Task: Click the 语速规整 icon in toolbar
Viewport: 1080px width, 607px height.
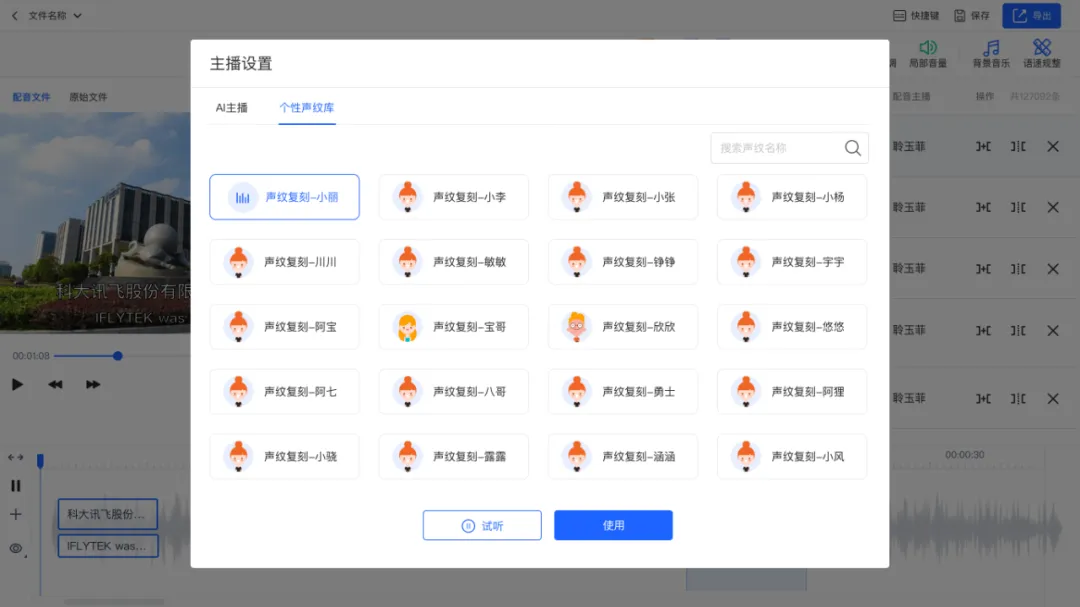Action: click(x=1042, y=48)
